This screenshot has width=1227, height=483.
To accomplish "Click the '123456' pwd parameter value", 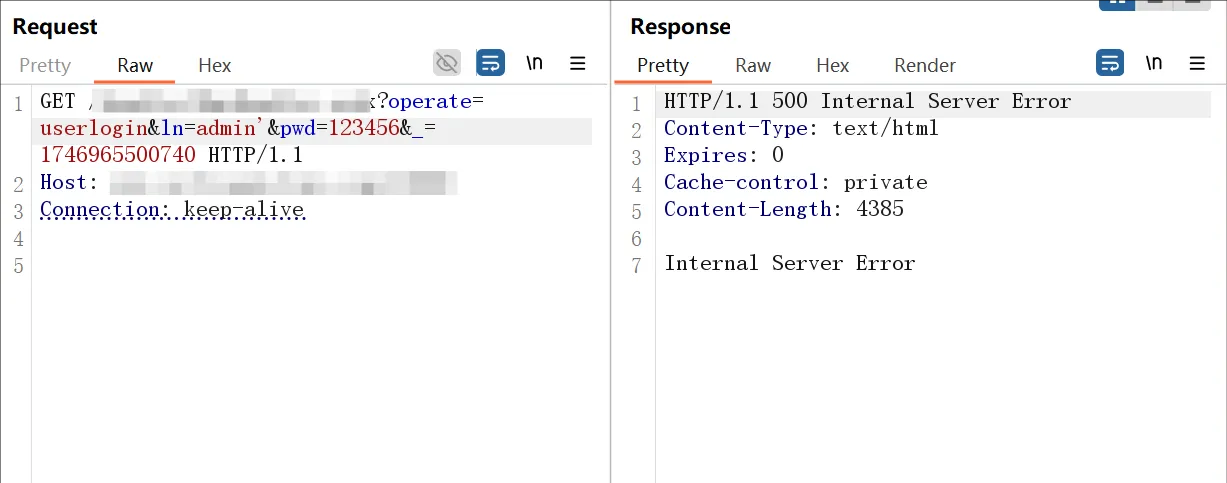I will pyautogui.click(x=365, y=128).
